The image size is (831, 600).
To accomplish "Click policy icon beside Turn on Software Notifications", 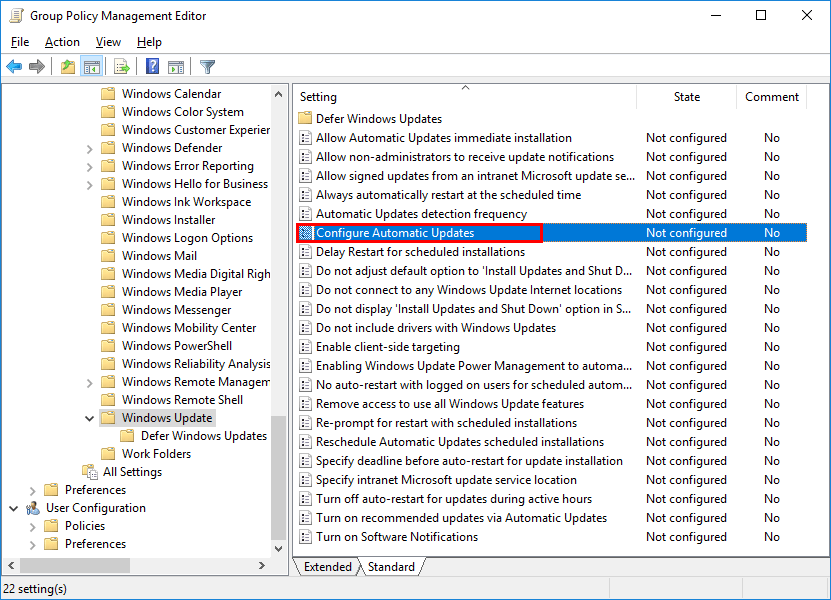I will (305, 536).
